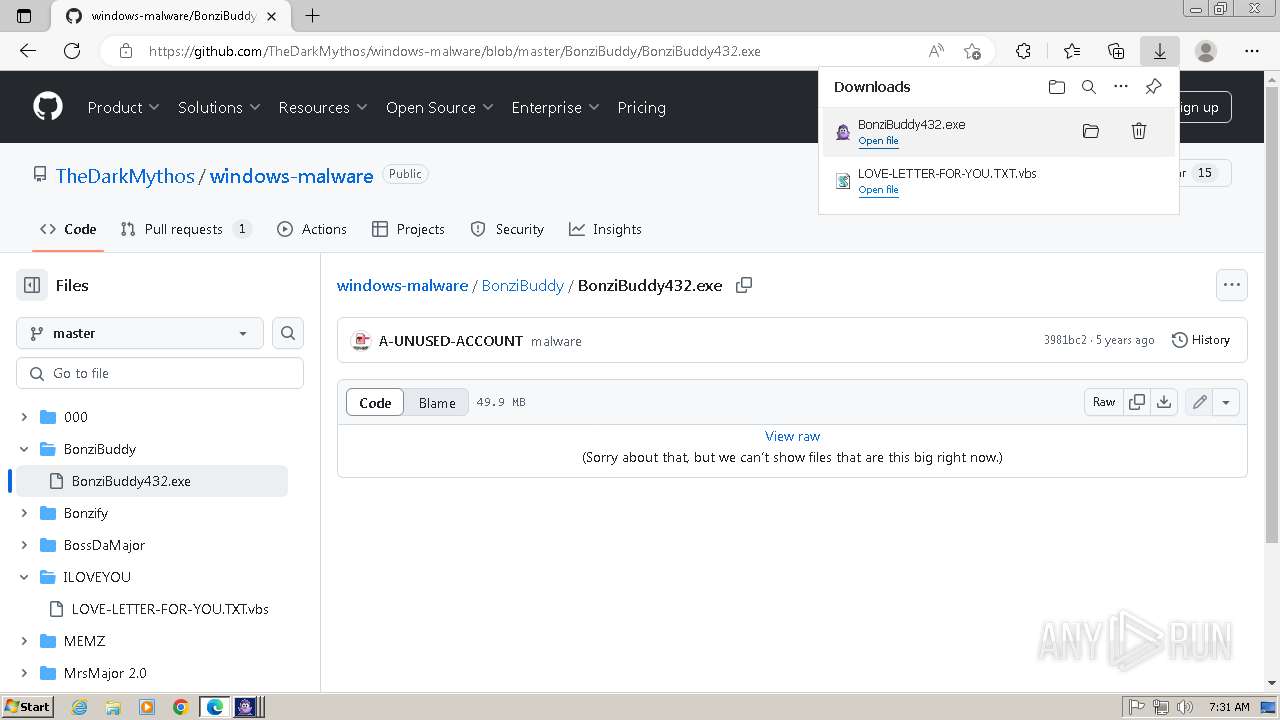Click the Chrome icon in taskbar
This screenshot has height=720, width=1280.
tap(181, 707)
